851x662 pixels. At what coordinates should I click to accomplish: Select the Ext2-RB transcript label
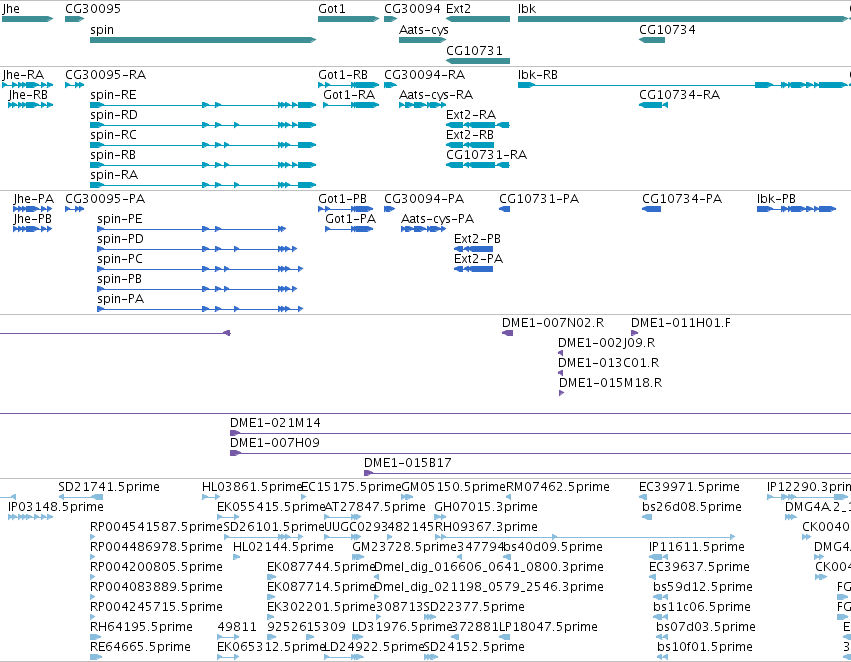point(469,135)
